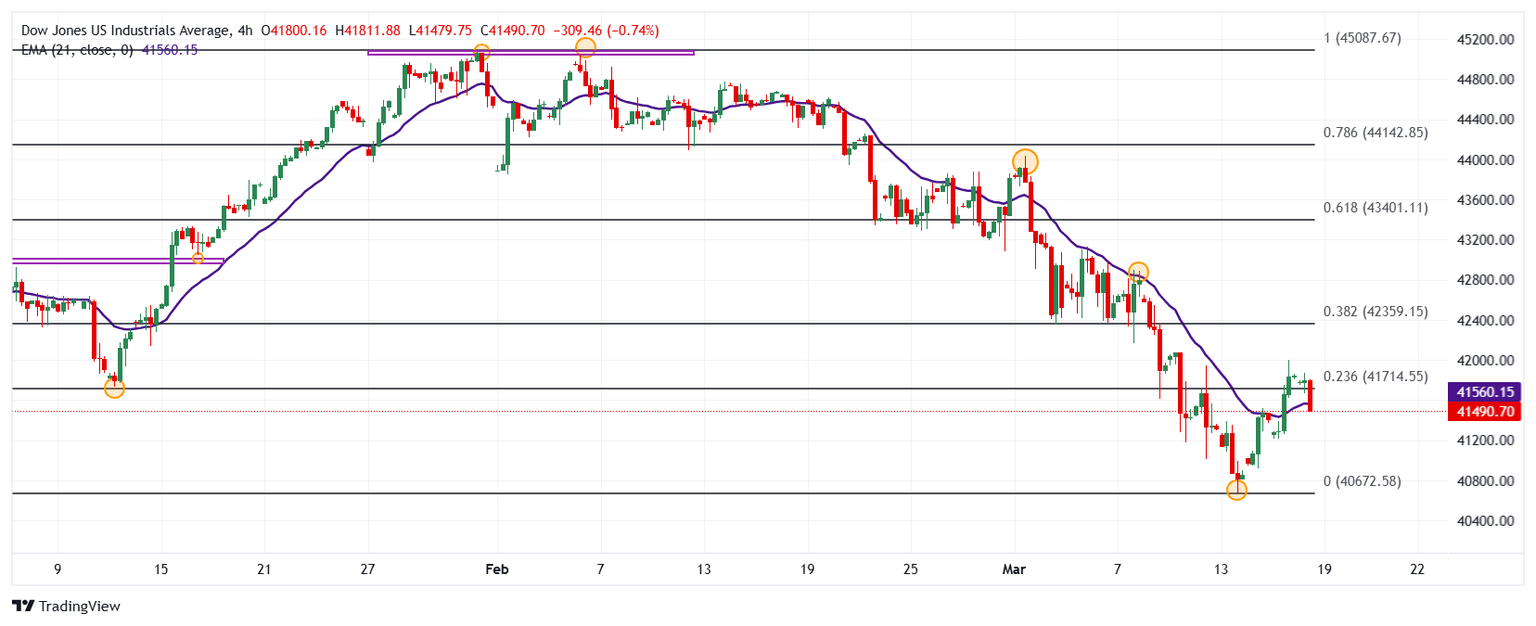The width and height of the screenshot is (1536, 626).
Task: Click the TradingView logo
Action: point(65,606)
